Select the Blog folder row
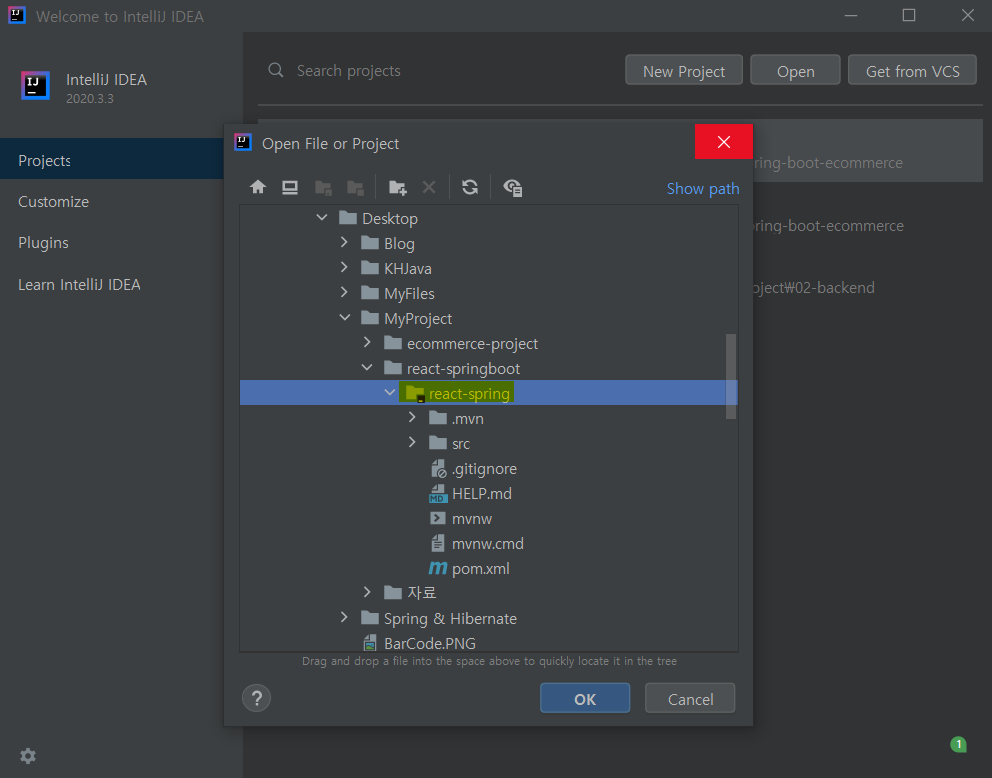The width and height of the screenshot is (992, 778). (x=488, y=244)
